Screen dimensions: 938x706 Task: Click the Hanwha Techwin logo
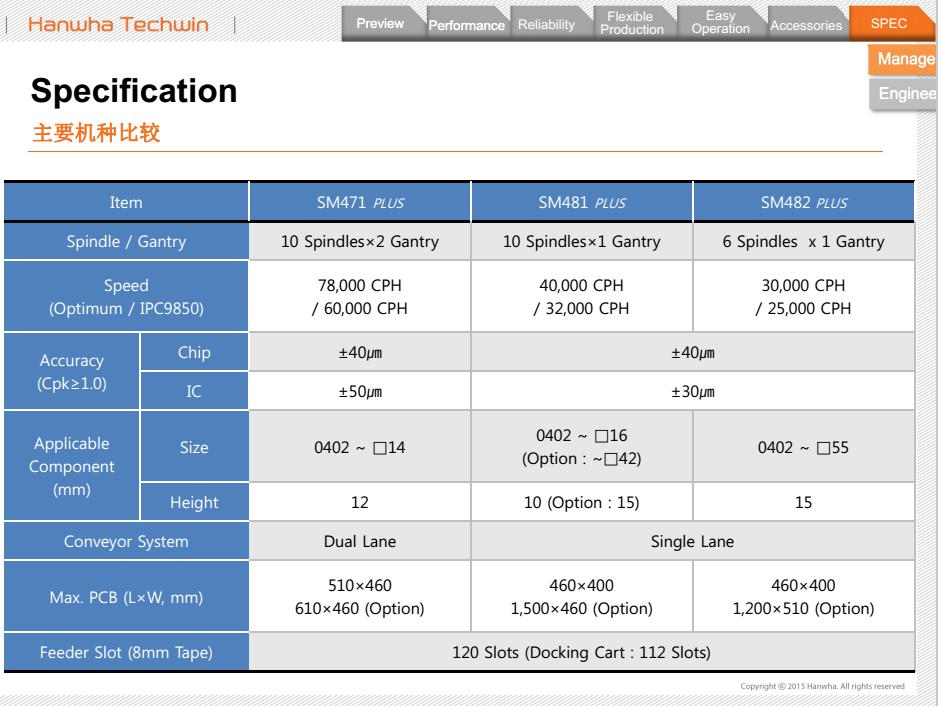point(118,25)
